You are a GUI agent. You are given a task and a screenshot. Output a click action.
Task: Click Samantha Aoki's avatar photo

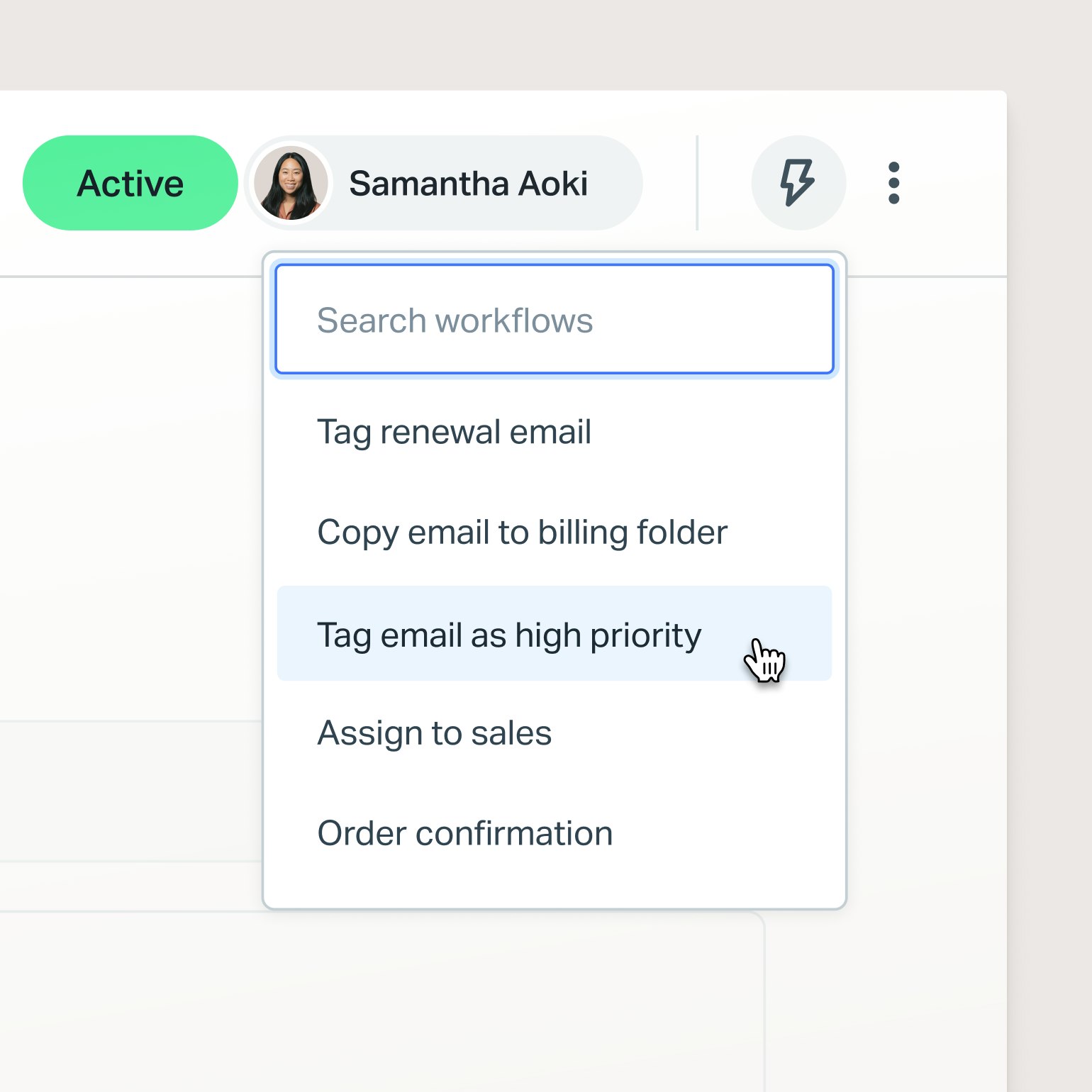[x=291, y=183]
